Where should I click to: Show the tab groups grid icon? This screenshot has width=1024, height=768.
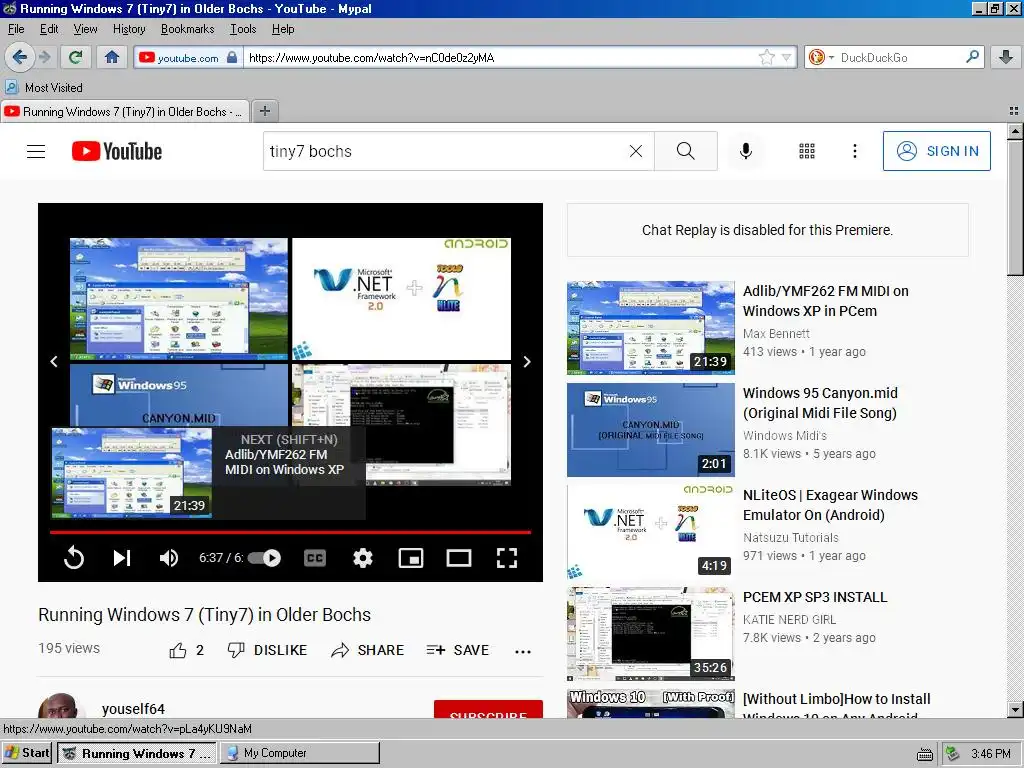point(1014,111)
